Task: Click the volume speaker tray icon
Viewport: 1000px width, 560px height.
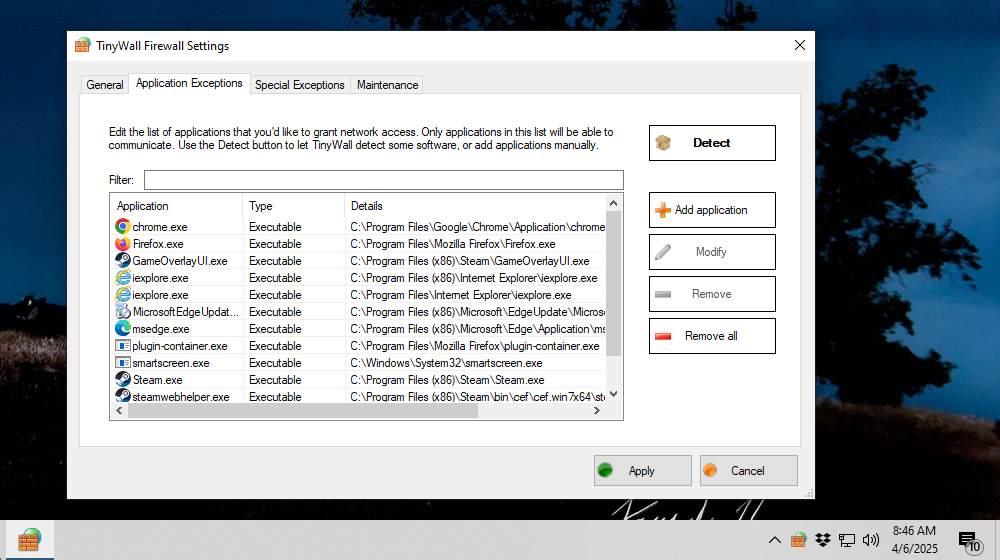Action: 871,540
